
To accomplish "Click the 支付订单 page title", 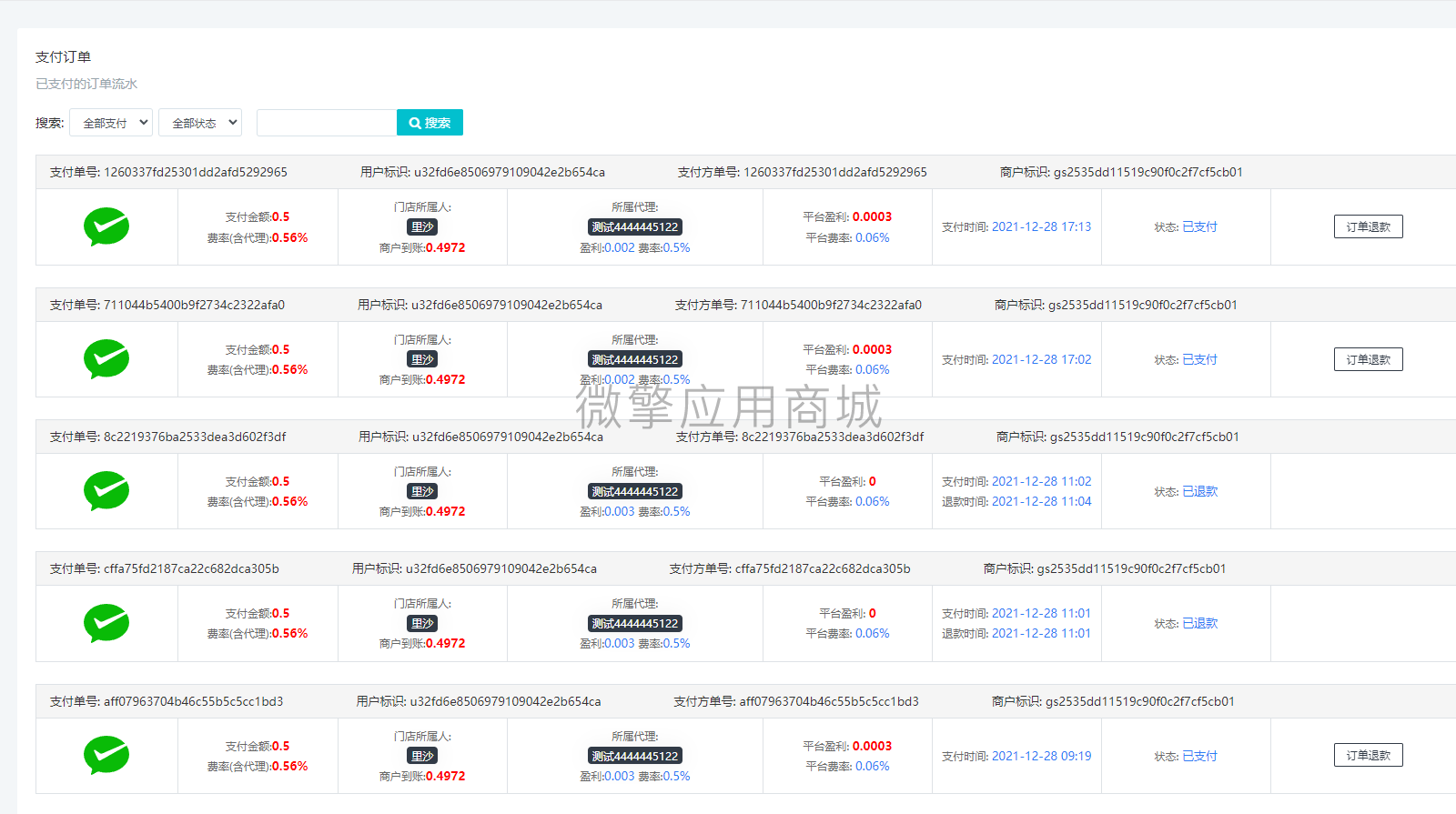I will click(x=63, y=56).
